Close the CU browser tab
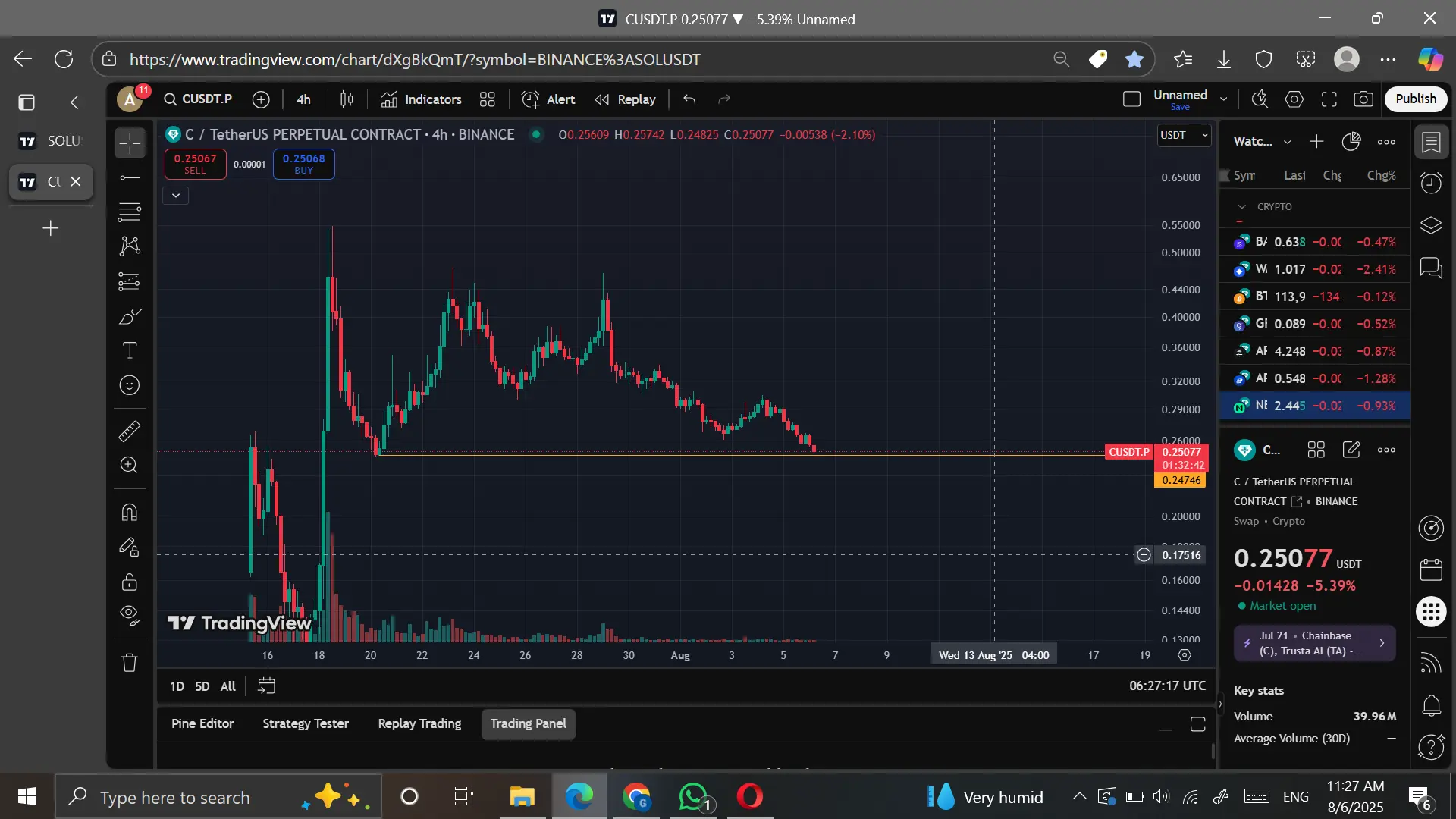This screenshot has width=1456, height=819. (75, 182)
